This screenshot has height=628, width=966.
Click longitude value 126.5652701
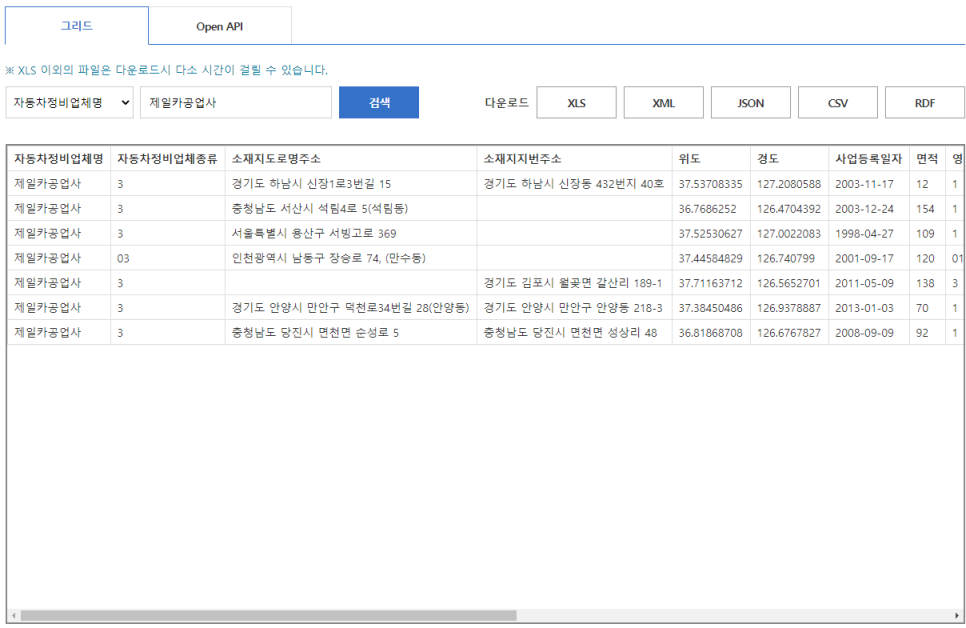tap(789, 283)
